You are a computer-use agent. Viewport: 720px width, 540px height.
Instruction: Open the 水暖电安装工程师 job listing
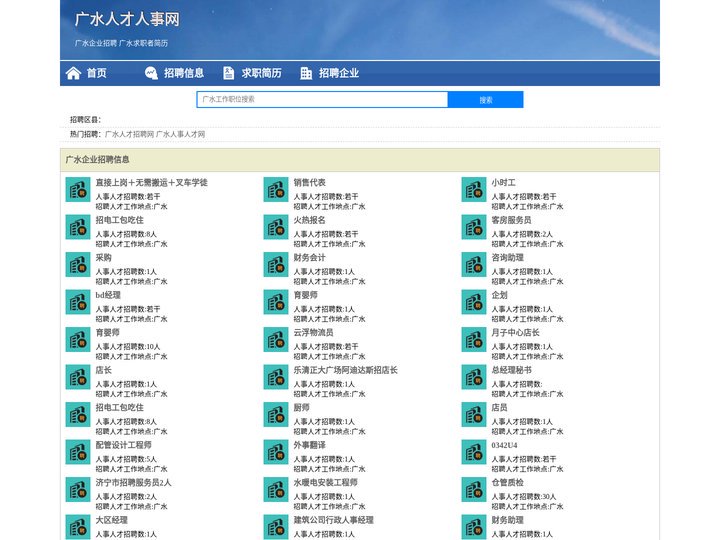click(326, 483)
